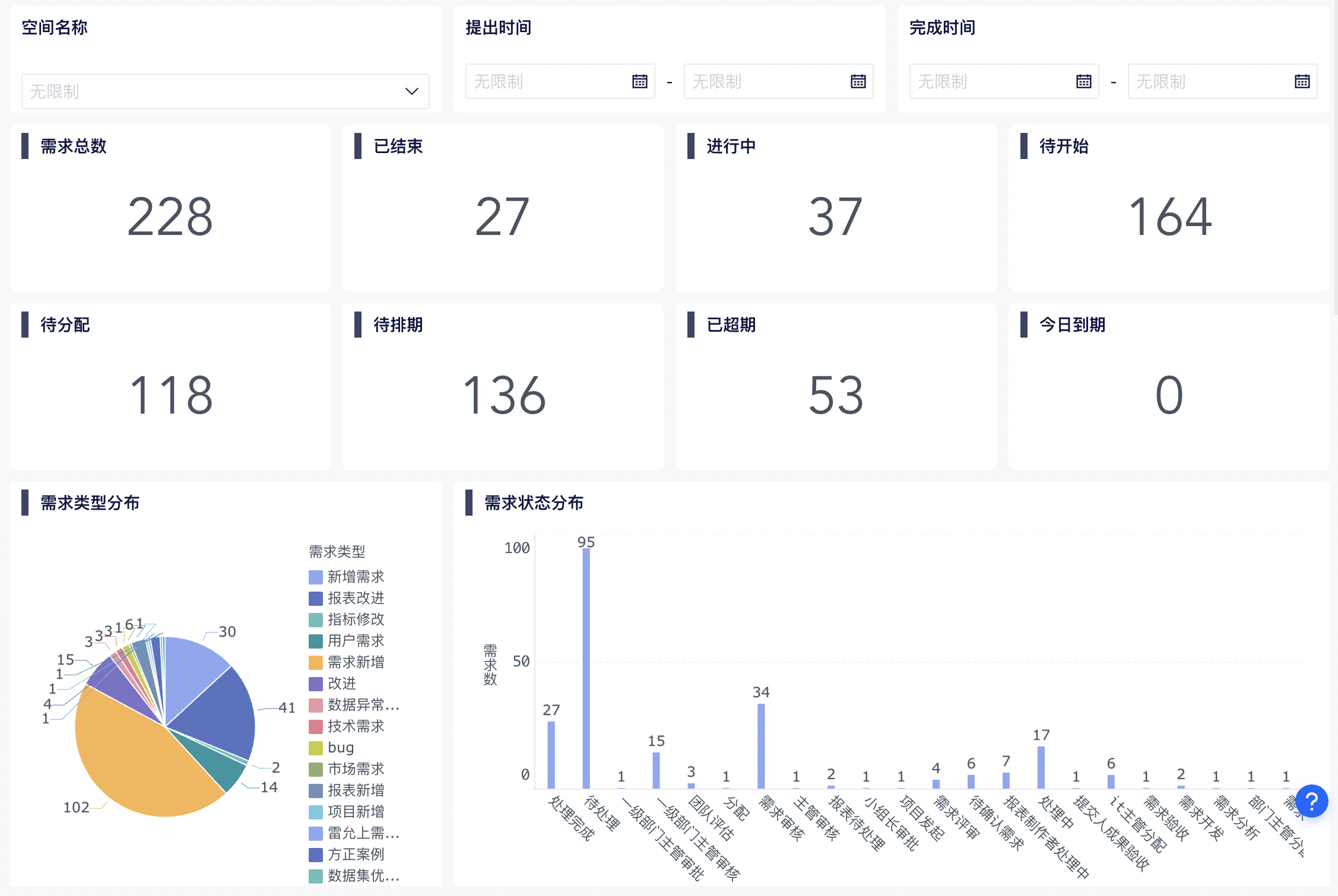Click the 待处理 bar labeled 95
Image resolution: width=1338 pixels, height=896 pixels.
point(586,668)
